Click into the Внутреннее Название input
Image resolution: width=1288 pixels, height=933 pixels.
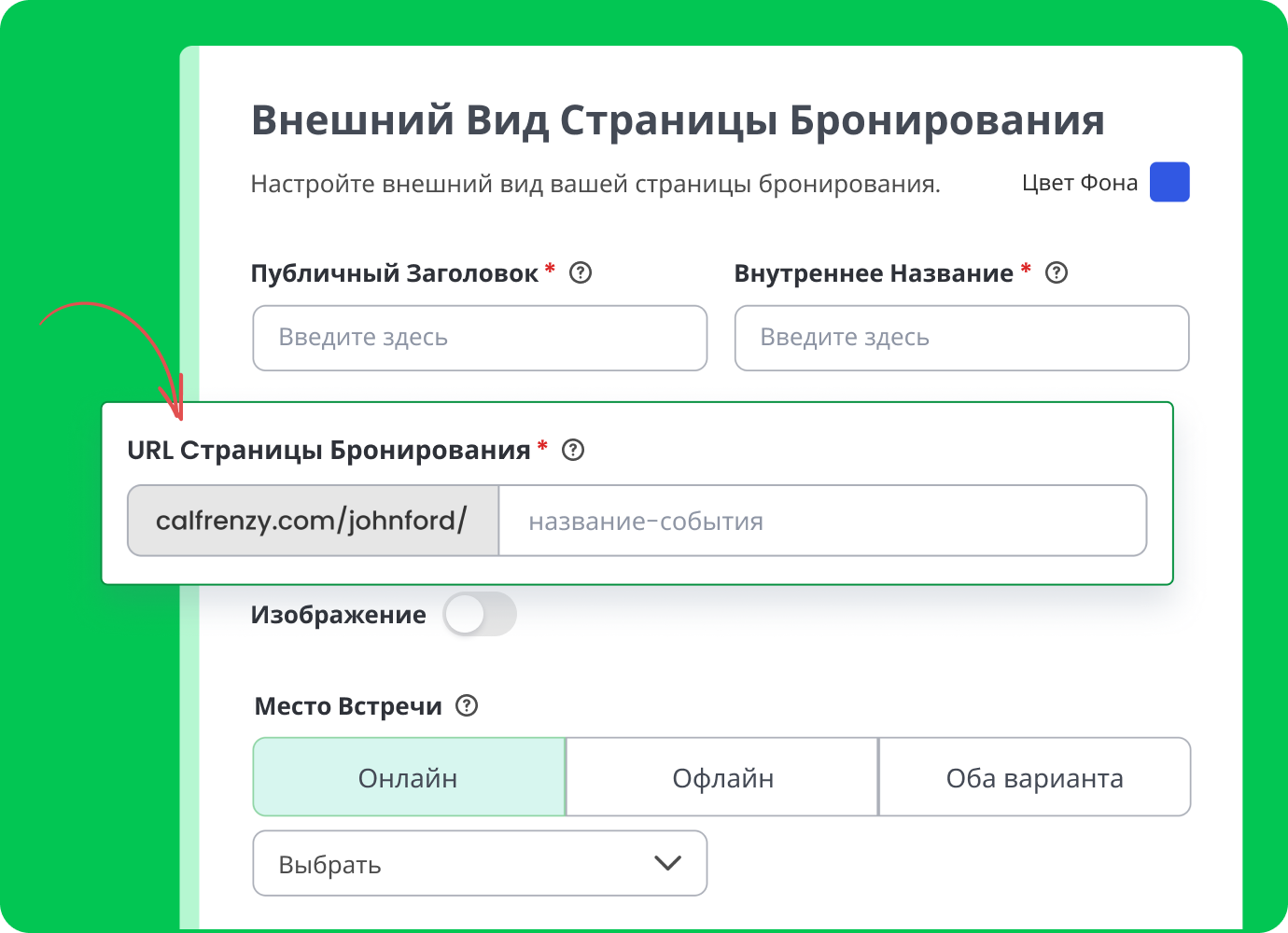[x=961, y=338]
